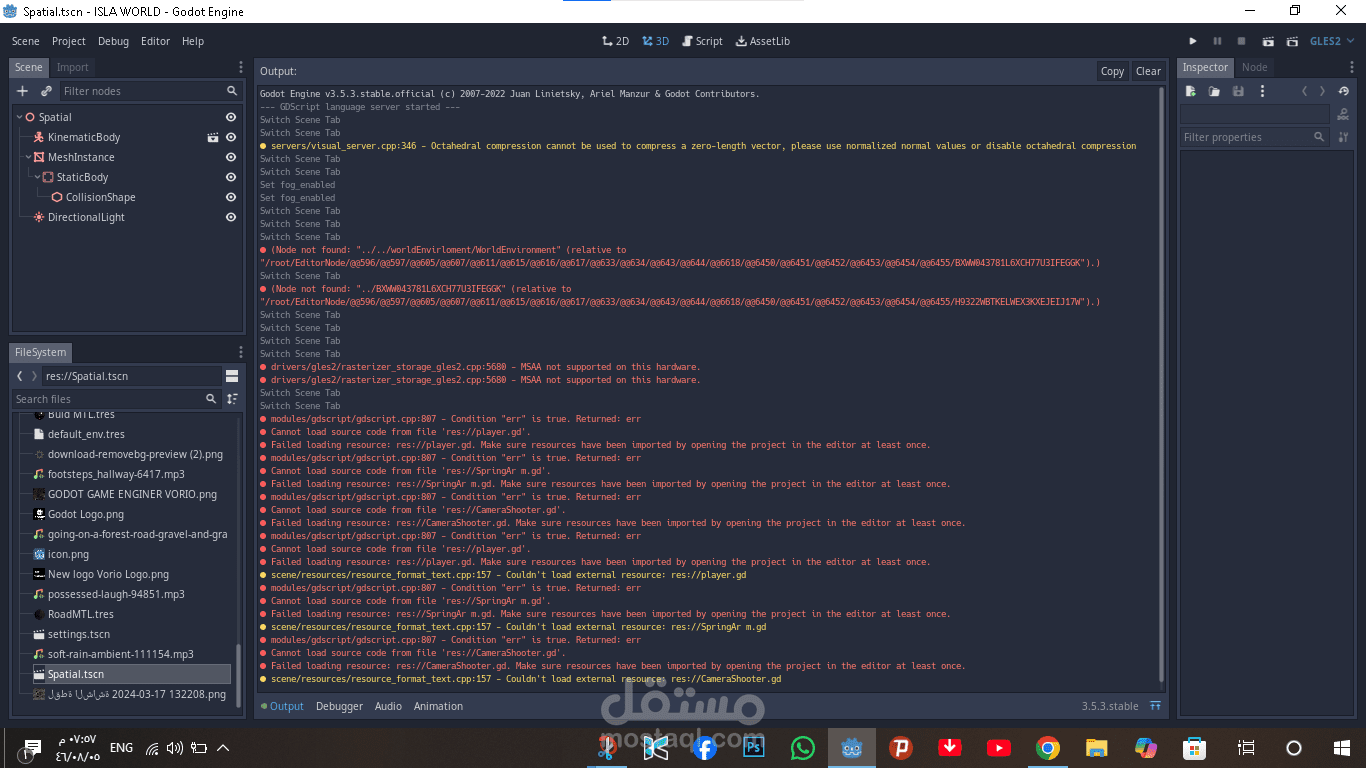Switch to the 2D workspace

coord(615,41)
